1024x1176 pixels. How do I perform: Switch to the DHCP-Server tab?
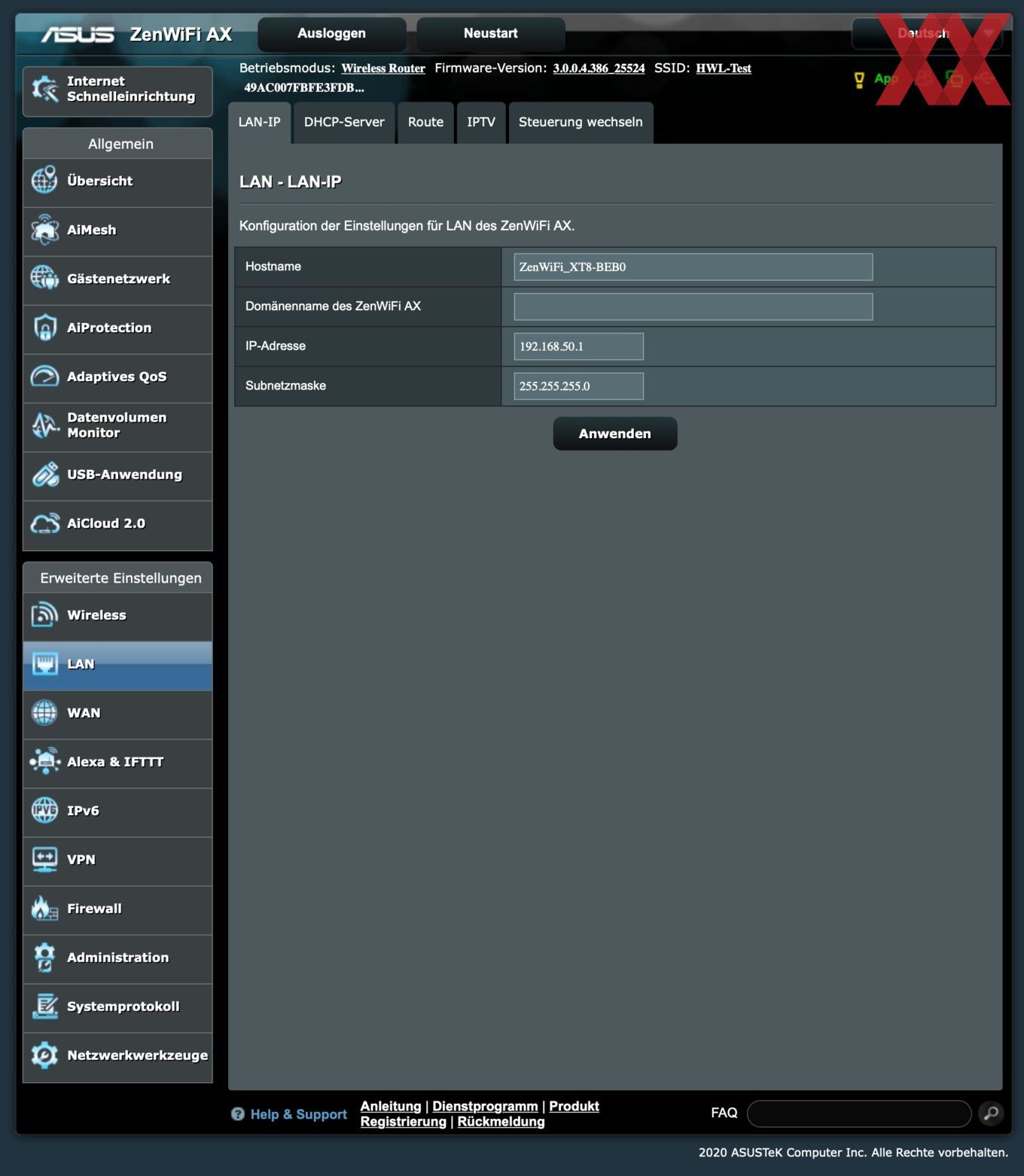click(x=344, y=123)
